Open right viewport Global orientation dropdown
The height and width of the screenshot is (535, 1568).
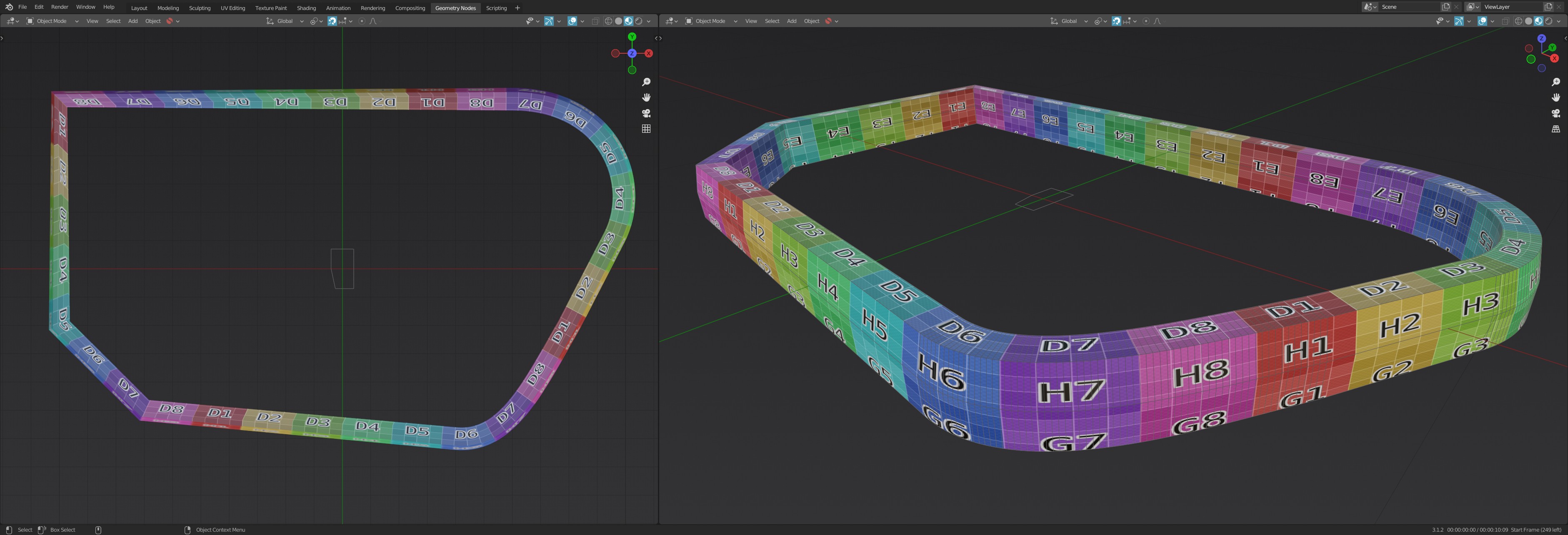[1069, 21]
